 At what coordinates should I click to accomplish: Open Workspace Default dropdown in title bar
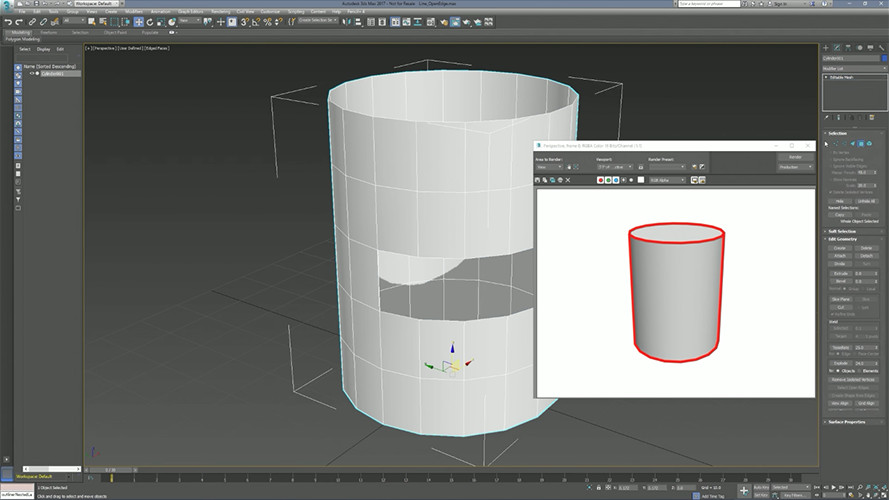pos(99,3)
